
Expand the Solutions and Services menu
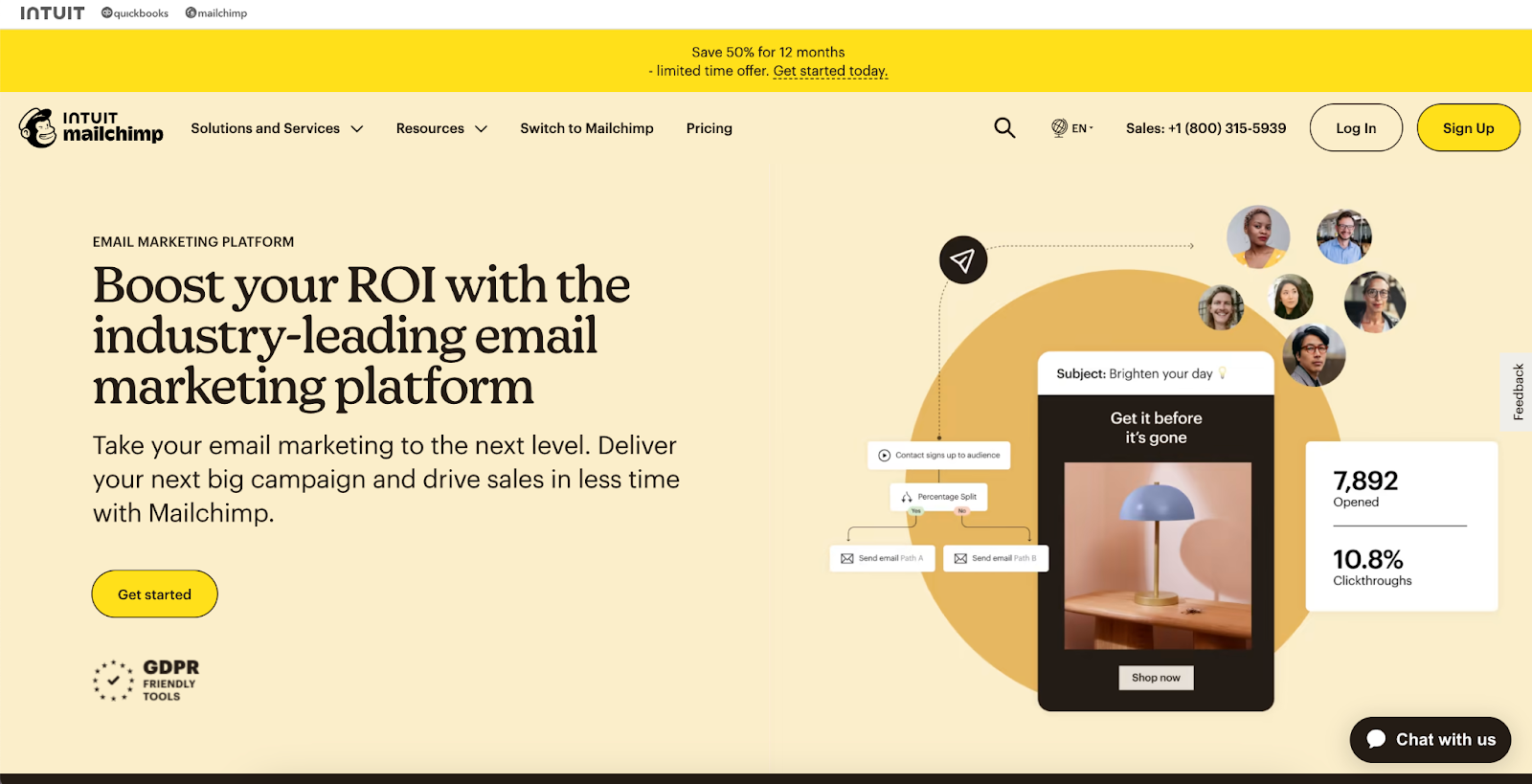point(277,128)
